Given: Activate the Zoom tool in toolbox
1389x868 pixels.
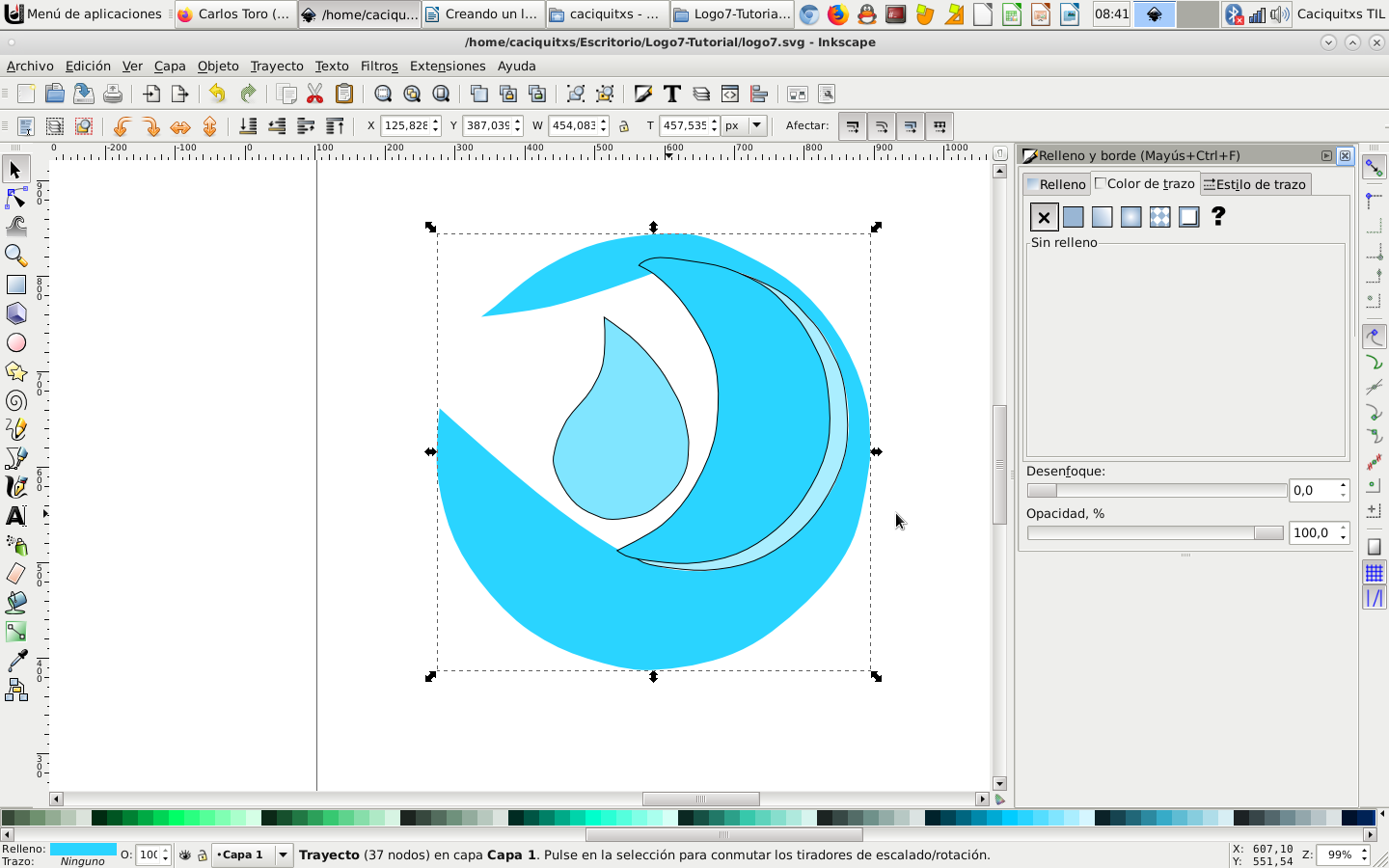Looking at the screenshot, I should [x=16, y=256].
